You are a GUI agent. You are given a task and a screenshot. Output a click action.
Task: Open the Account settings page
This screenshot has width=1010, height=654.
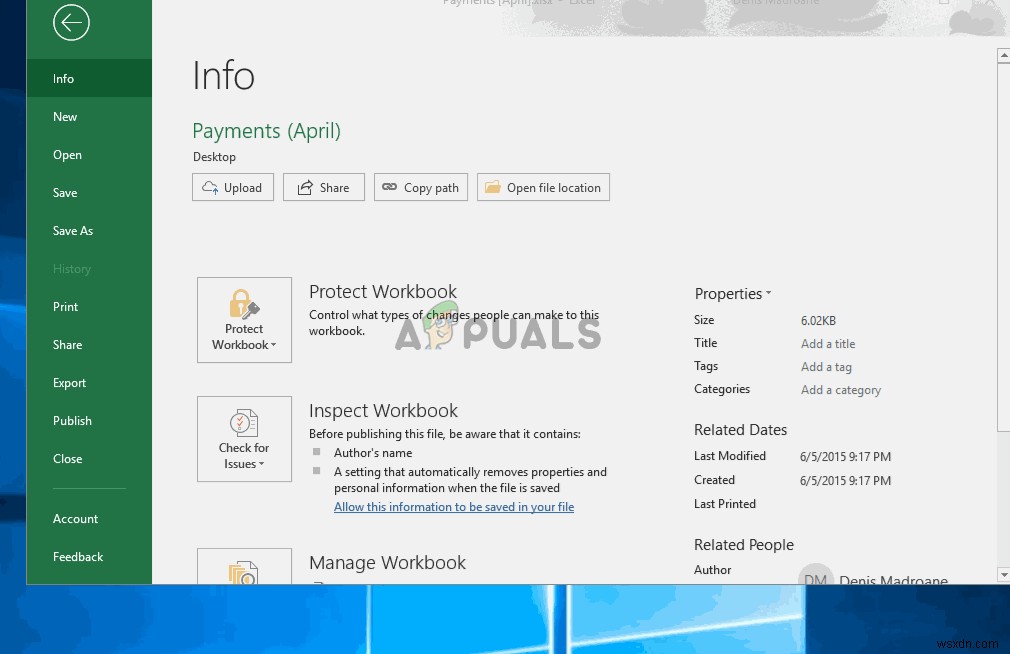tap(76, 518)
